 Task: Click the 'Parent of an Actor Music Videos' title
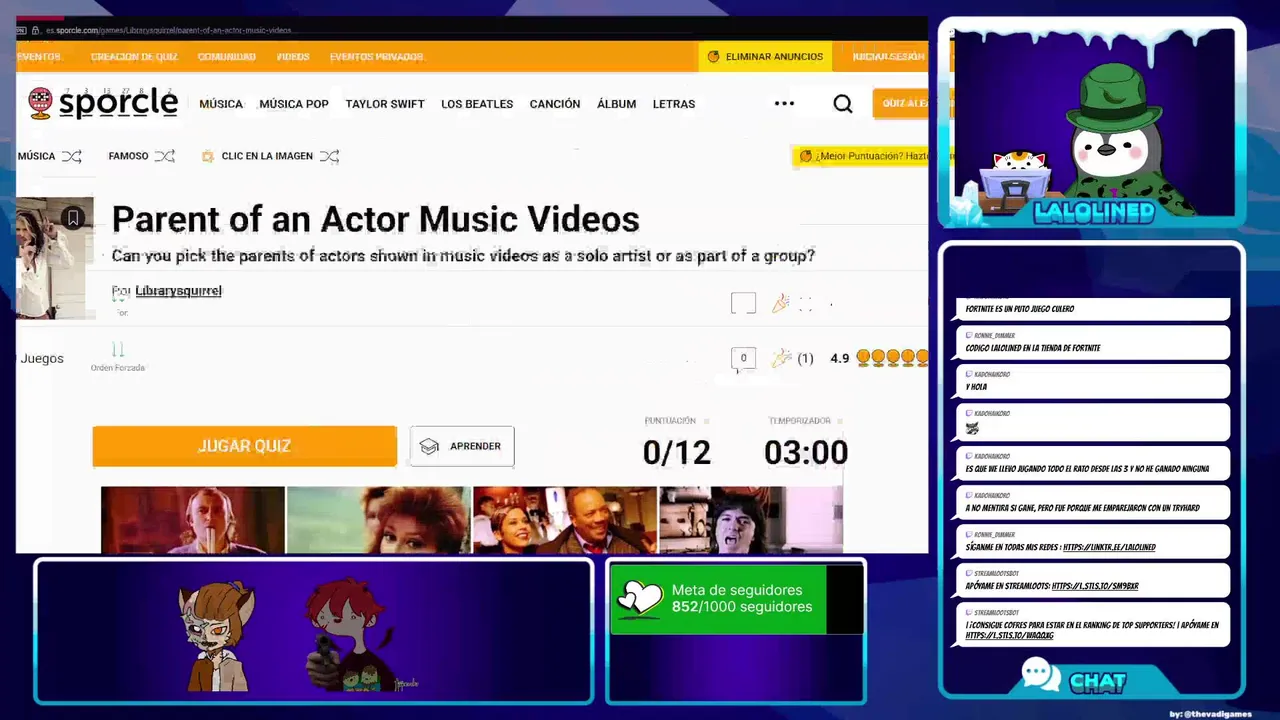(375, 219)
